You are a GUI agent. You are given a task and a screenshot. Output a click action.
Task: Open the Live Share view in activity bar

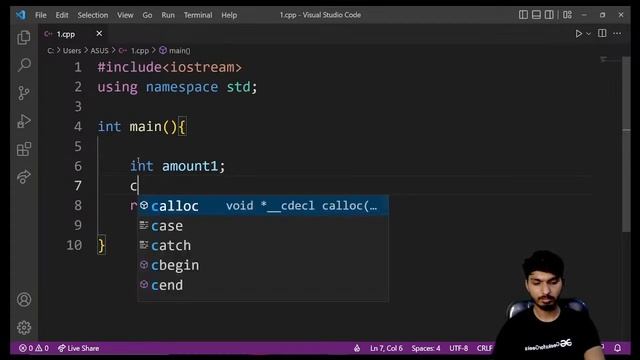point(24,177)
